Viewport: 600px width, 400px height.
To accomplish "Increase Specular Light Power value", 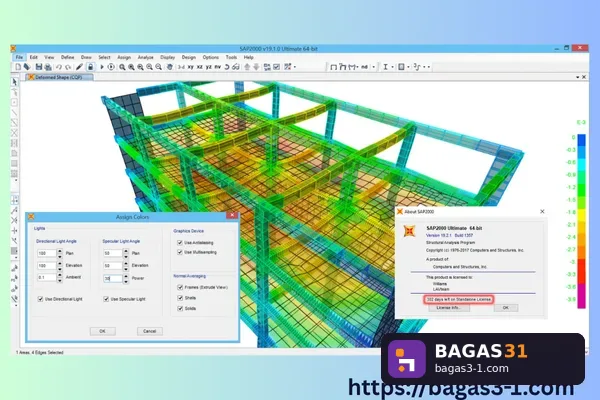I will 126,276.
